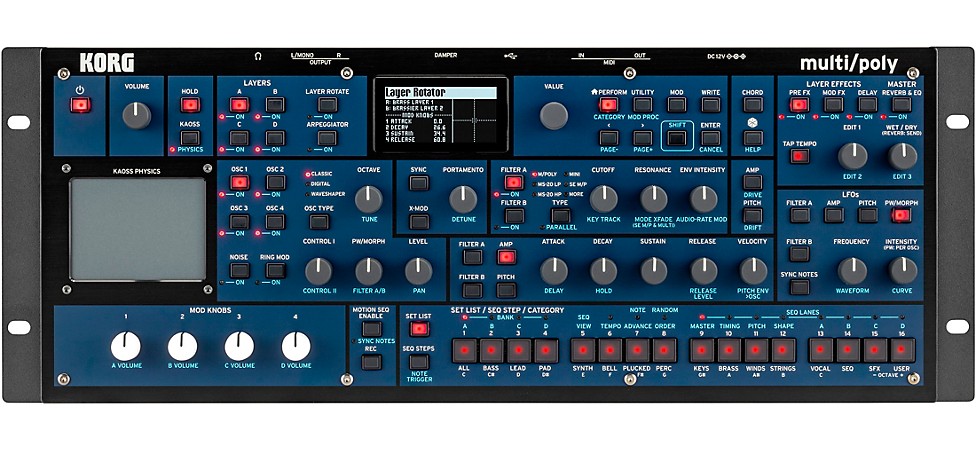Toggle OSC 1 on

tap(240, 182)
